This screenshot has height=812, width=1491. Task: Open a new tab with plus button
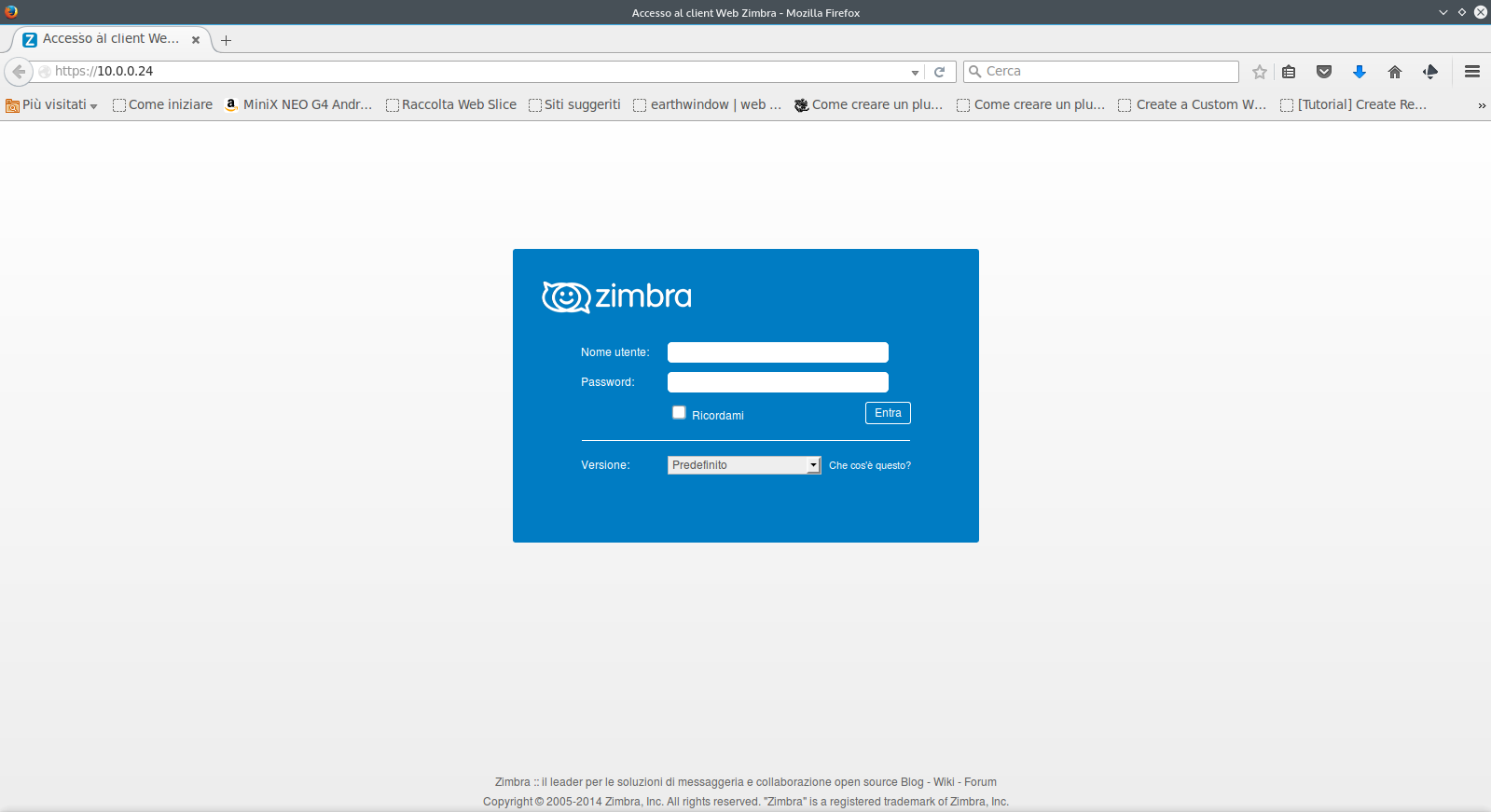[226, 40]
